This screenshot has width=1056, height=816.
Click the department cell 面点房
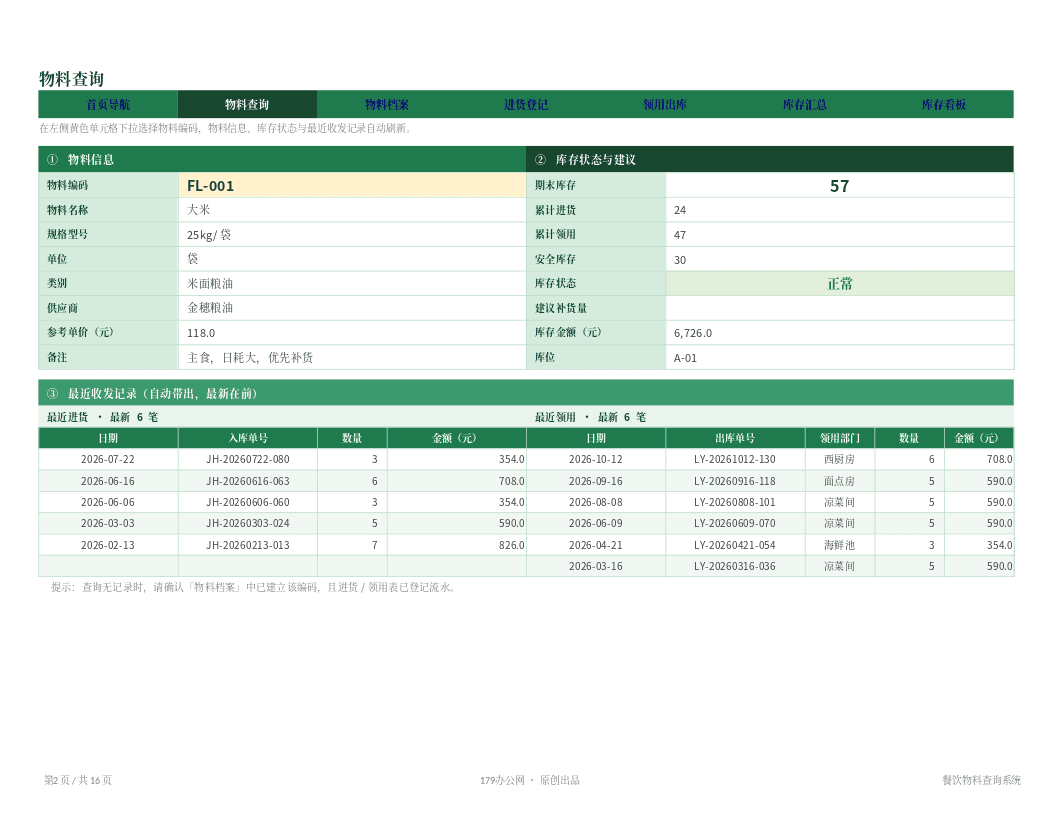point(839,481)
